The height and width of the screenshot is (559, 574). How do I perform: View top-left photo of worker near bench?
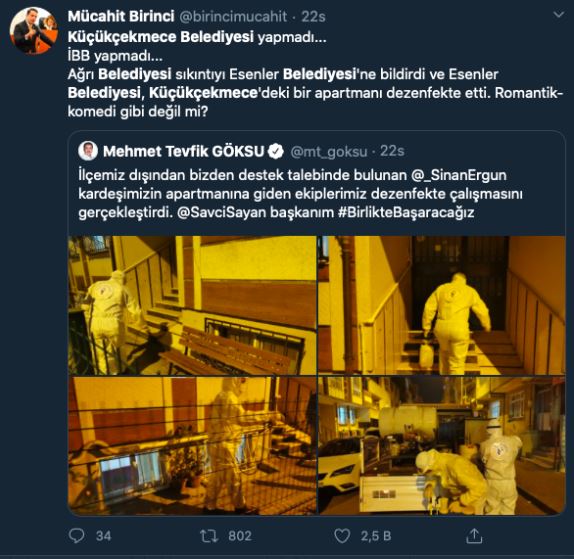192,305
